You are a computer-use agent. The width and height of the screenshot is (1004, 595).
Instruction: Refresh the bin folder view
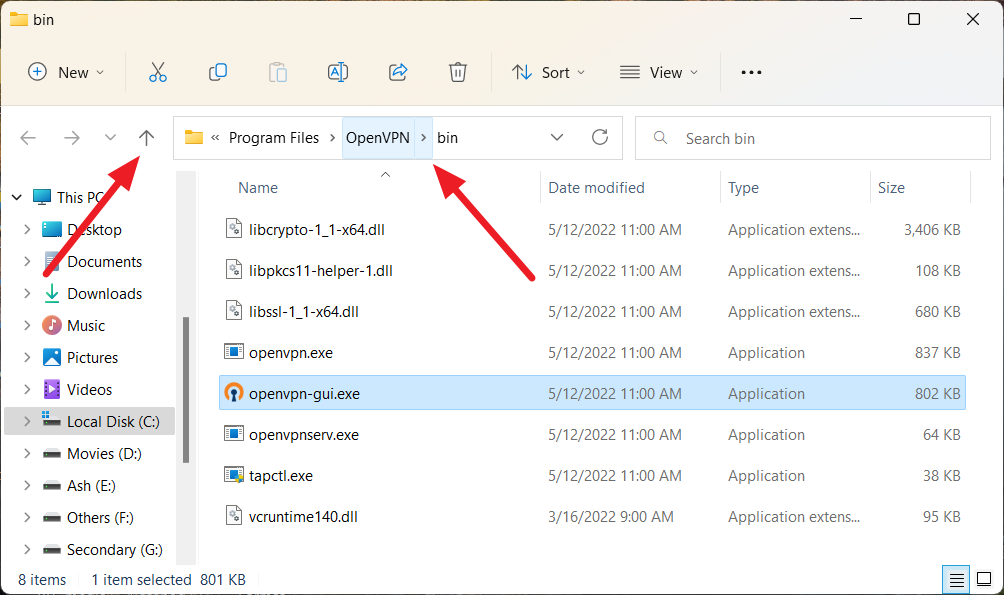pos(597,137)
